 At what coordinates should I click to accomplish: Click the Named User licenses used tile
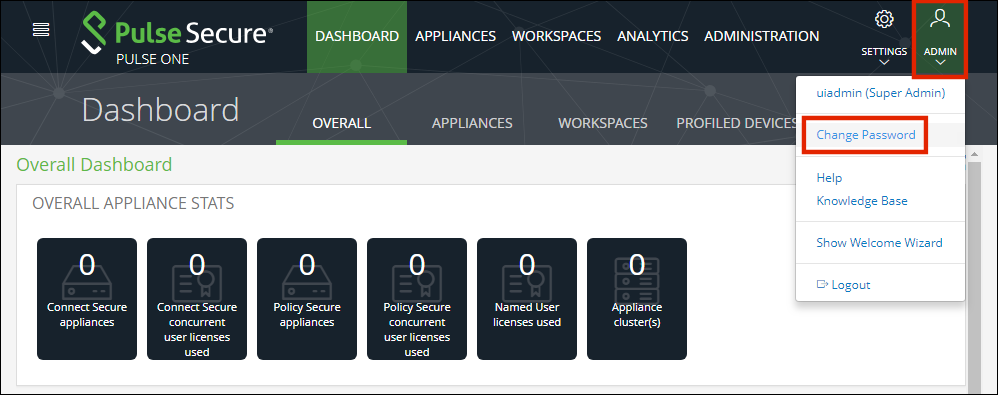pyautogui.click(x=527, y=299)
